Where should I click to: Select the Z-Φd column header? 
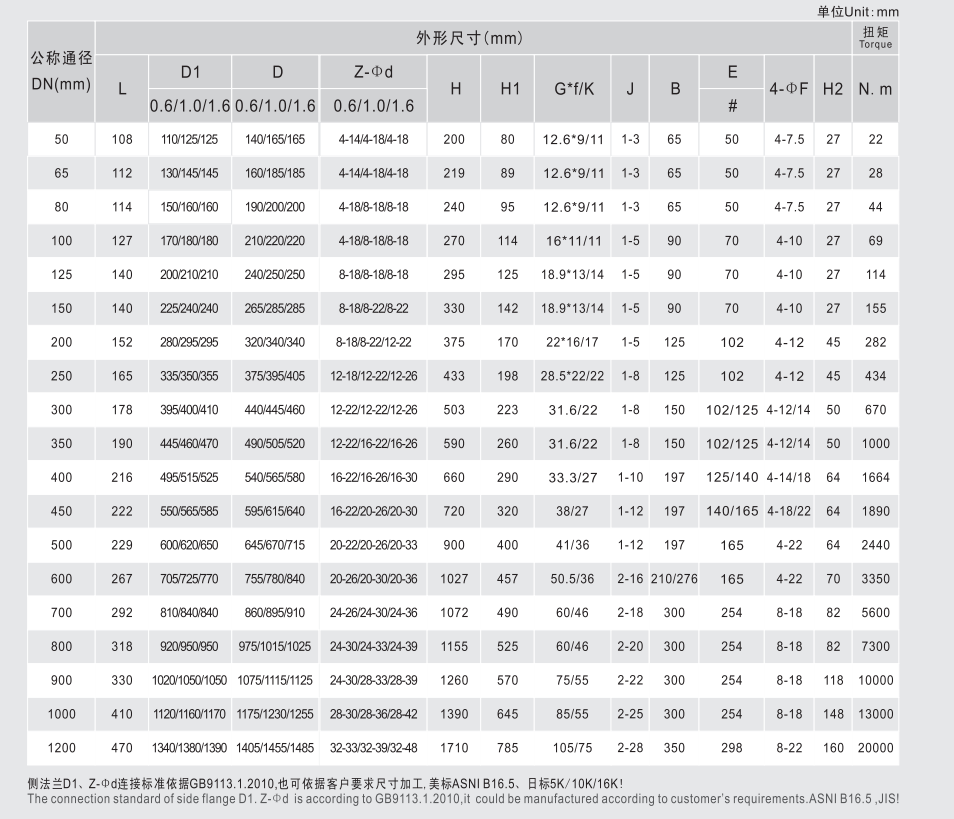(373, 72)
